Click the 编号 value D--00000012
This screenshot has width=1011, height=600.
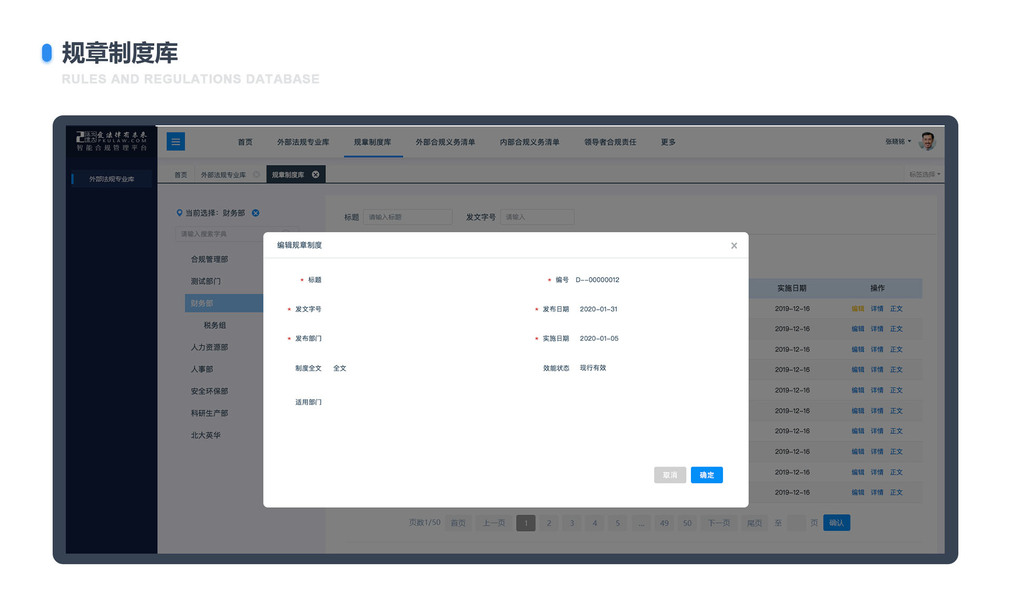coord(597,280)
